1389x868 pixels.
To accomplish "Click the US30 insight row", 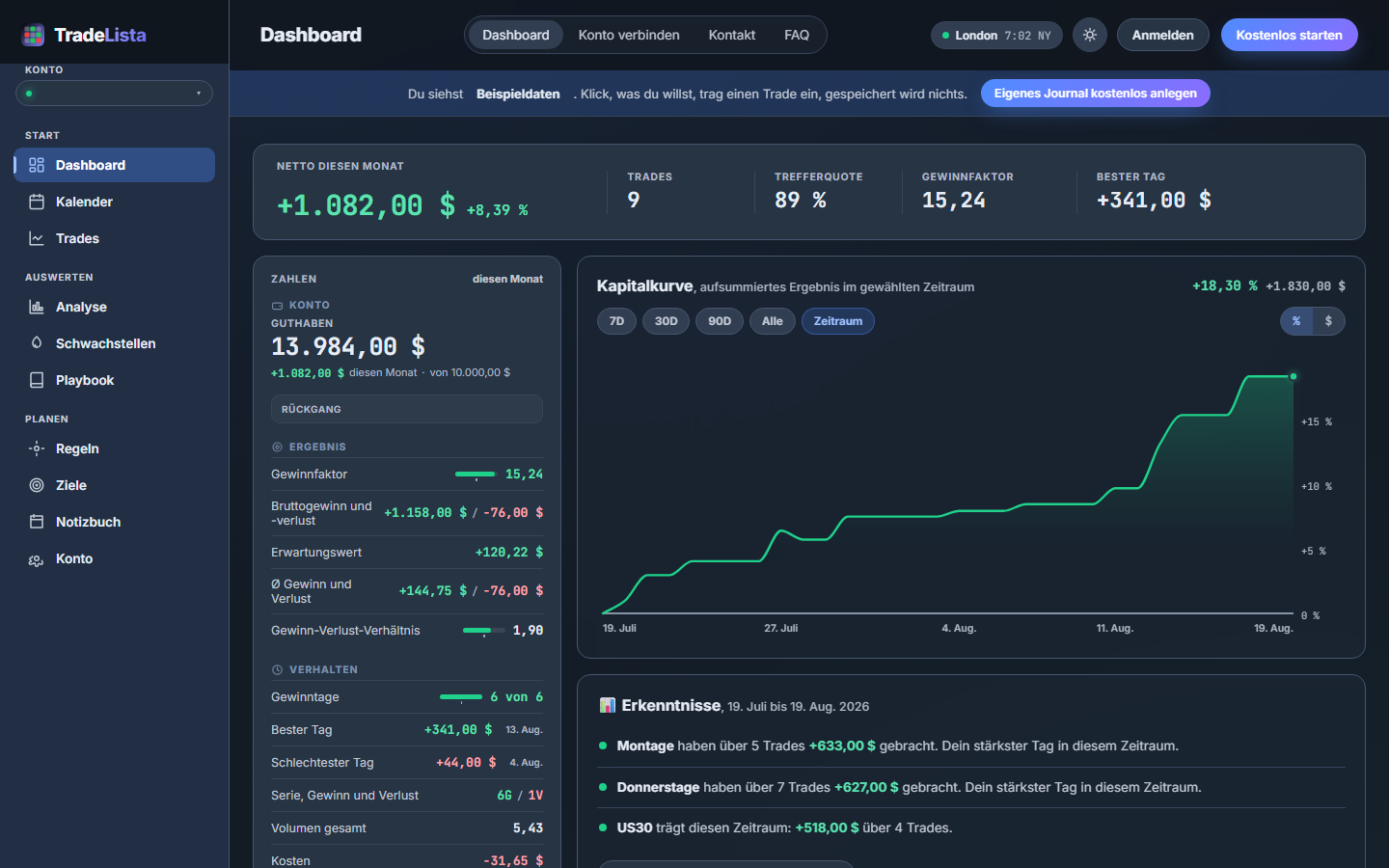I will point(971,827).
